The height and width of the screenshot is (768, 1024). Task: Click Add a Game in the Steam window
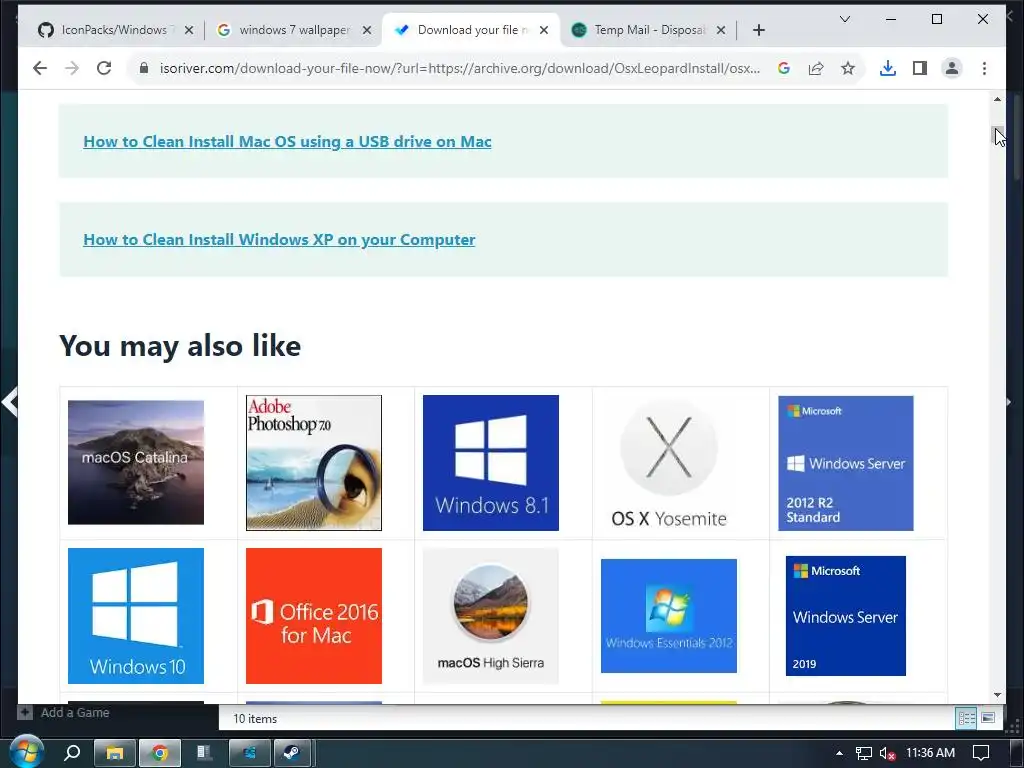63,712
